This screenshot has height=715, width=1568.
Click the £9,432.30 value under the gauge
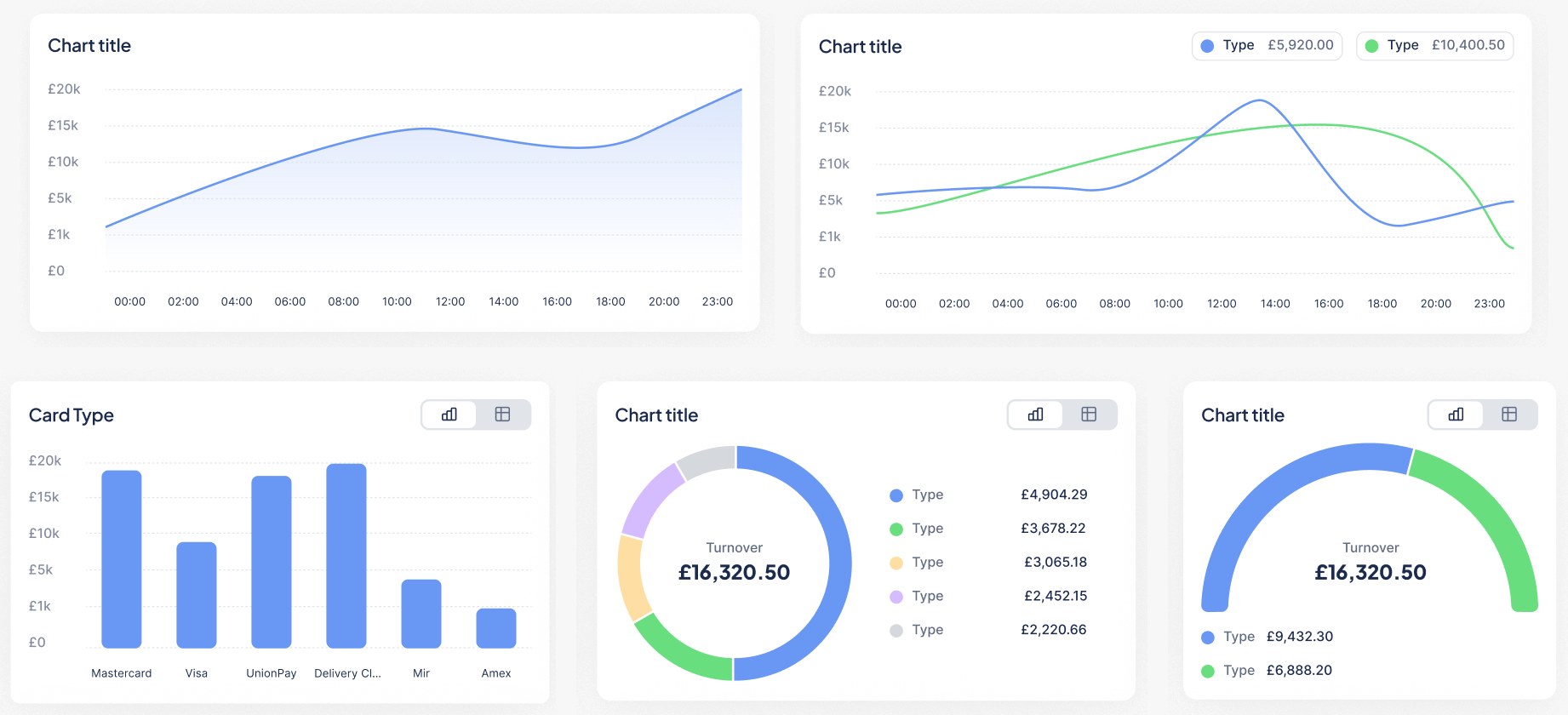[x=1300, y=637]
